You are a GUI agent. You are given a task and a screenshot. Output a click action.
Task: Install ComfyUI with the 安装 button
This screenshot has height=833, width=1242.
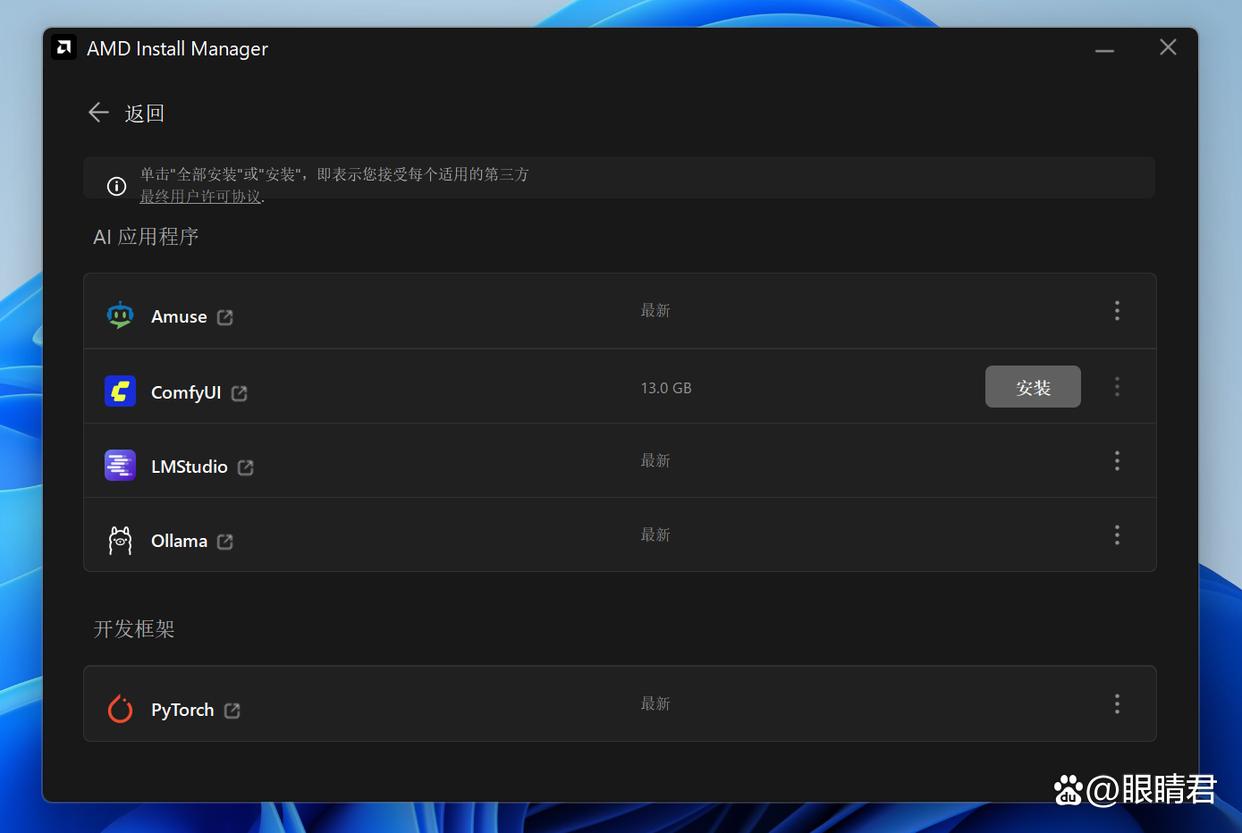(x=1033, y=387)
